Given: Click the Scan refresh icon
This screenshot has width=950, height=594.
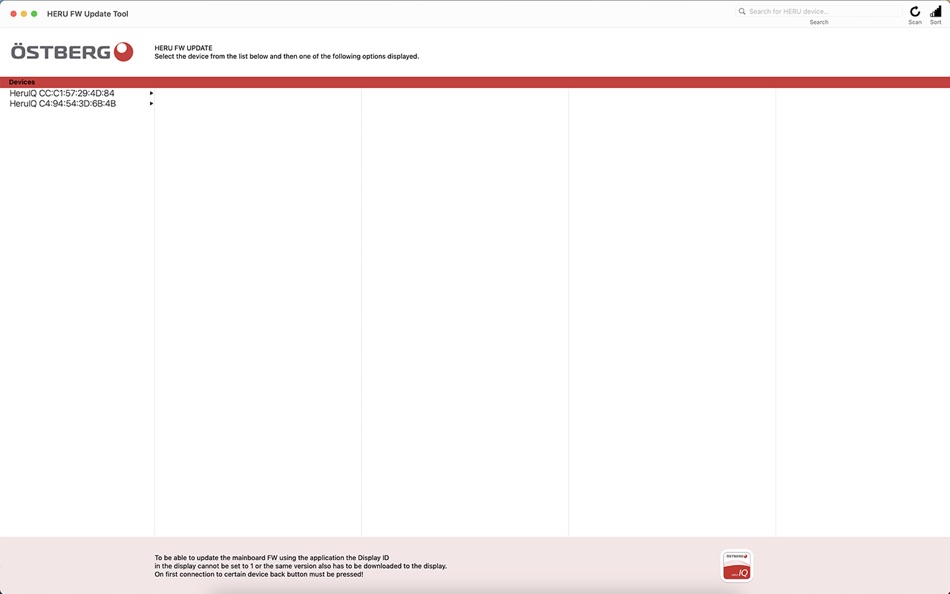Looking at the screenshot, I should pyautogui.click(x=914, y=12).
